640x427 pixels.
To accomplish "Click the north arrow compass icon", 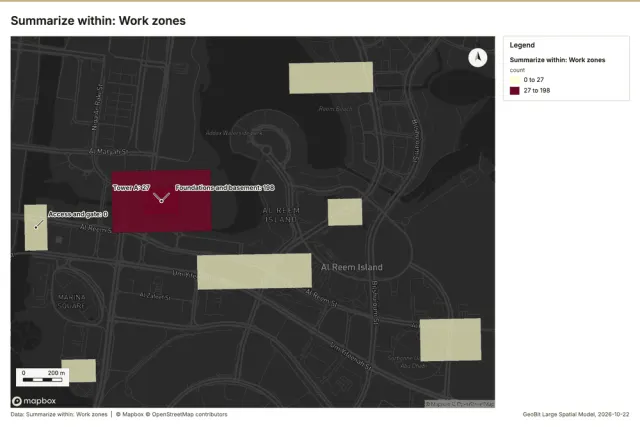I will (x=477, y=58).
